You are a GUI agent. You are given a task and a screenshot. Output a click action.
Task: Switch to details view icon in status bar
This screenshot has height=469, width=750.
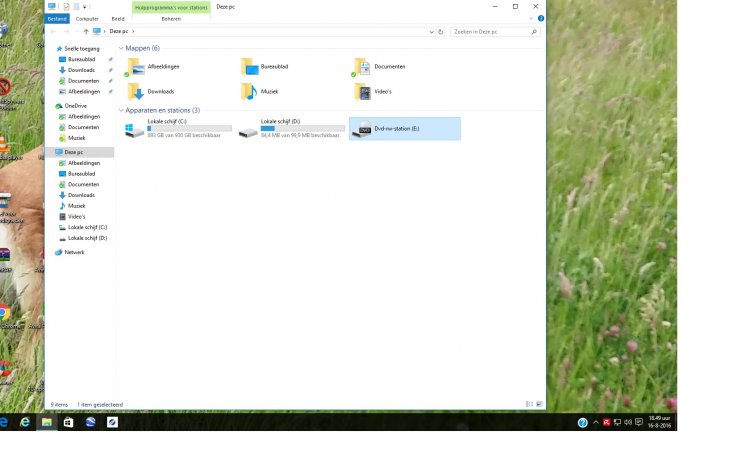tap(529, 404)
